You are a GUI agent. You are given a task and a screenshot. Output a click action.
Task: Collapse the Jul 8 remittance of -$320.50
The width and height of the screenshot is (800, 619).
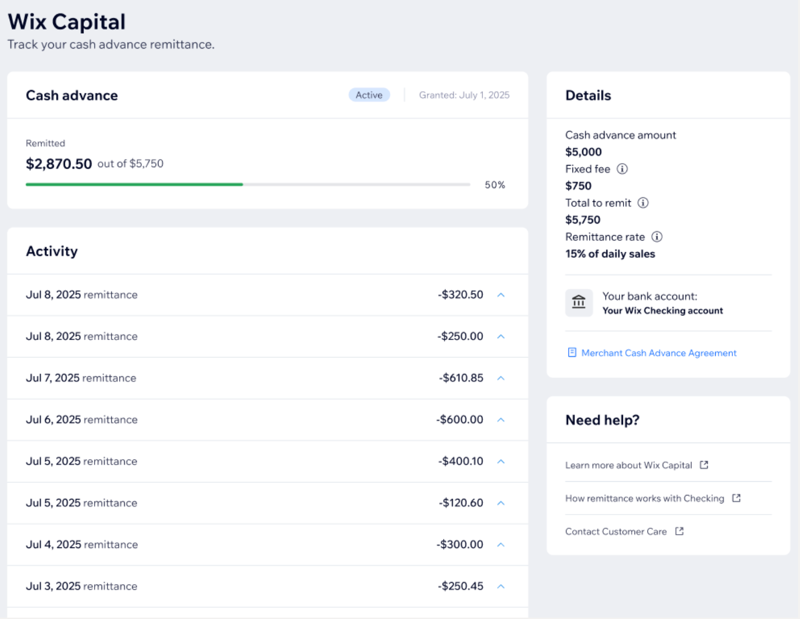[501, 294]
